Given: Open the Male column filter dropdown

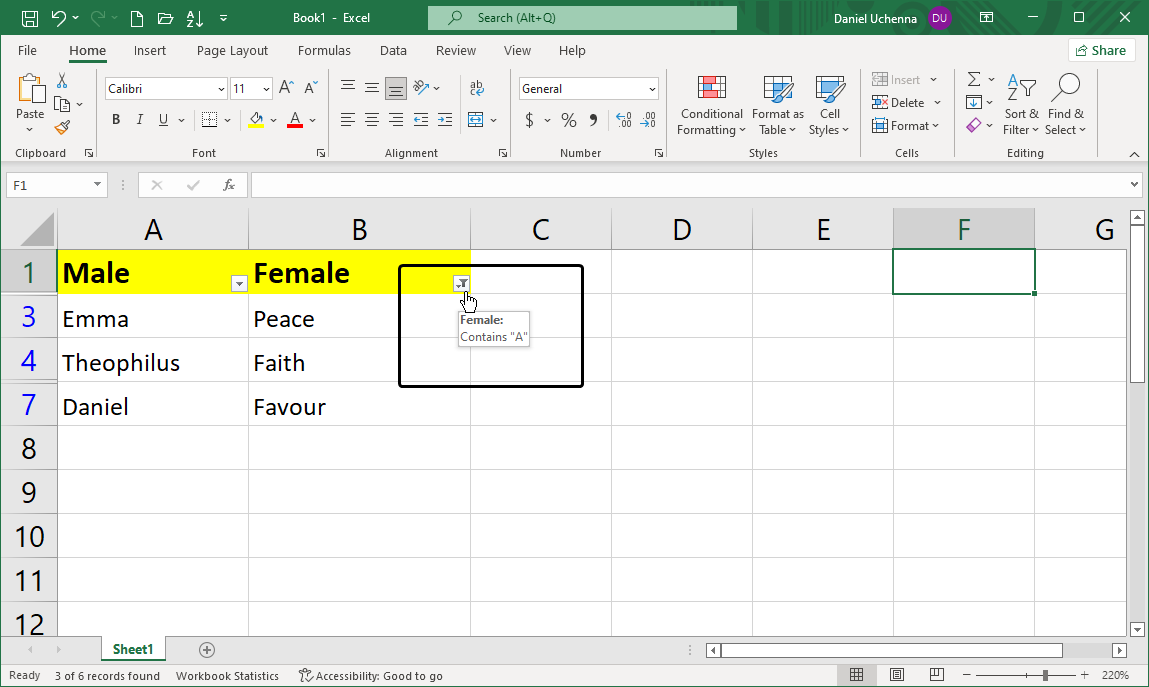Looking at the screenshot, I should click(239, 284).
